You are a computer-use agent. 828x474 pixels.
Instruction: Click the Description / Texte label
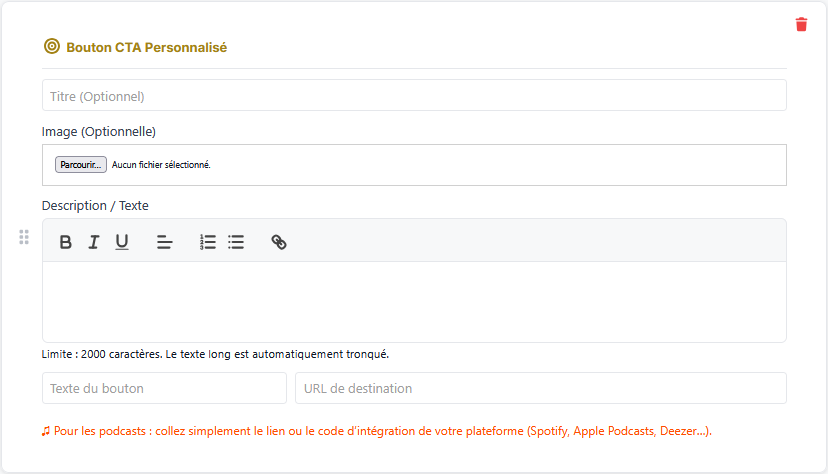95,205
